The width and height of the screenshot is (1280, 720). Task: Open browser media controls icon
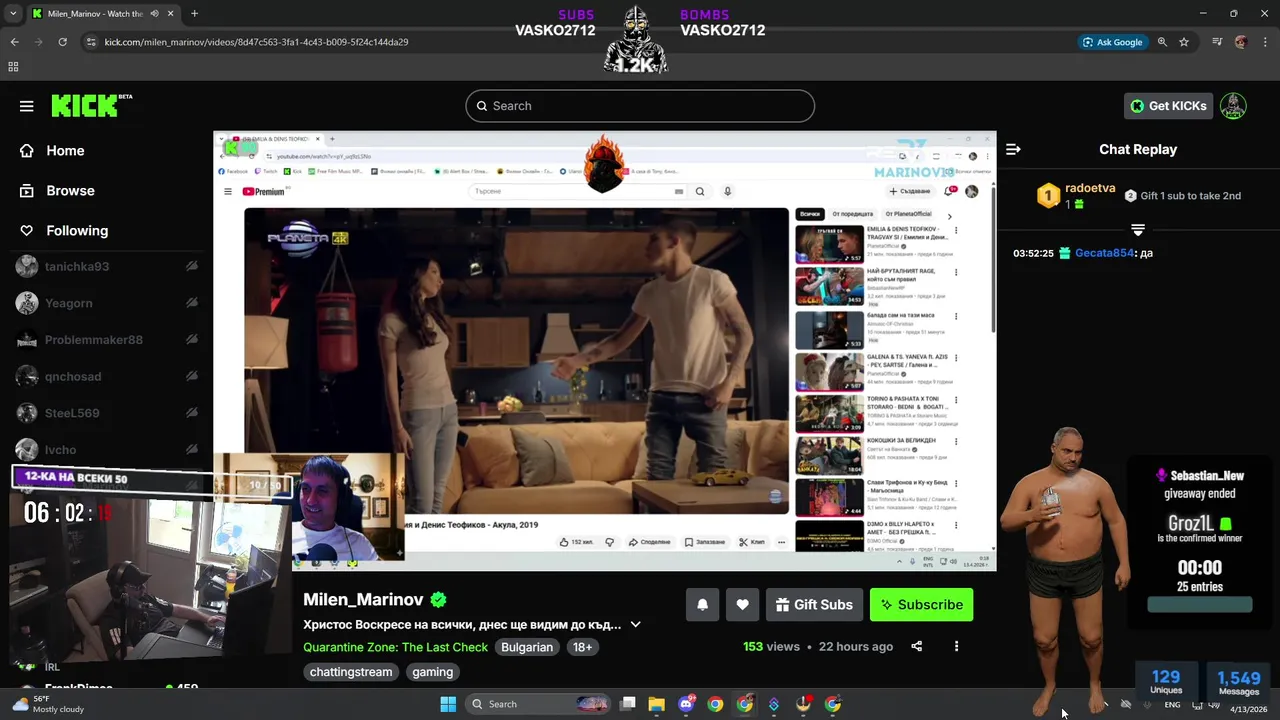pos(1217,42)
